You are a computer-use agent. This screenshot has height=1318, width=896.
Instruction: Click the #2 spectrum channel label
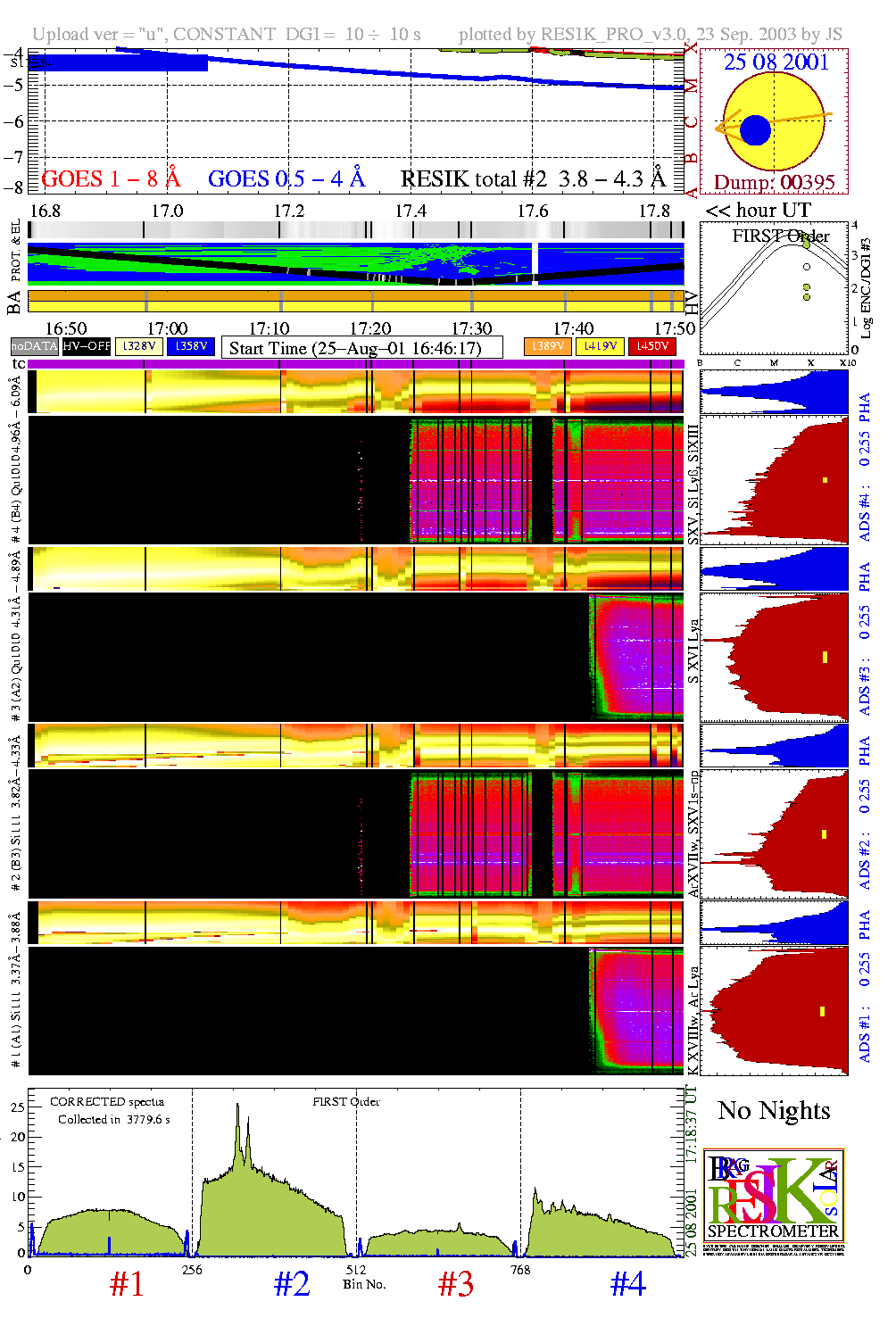(292, 1284)
